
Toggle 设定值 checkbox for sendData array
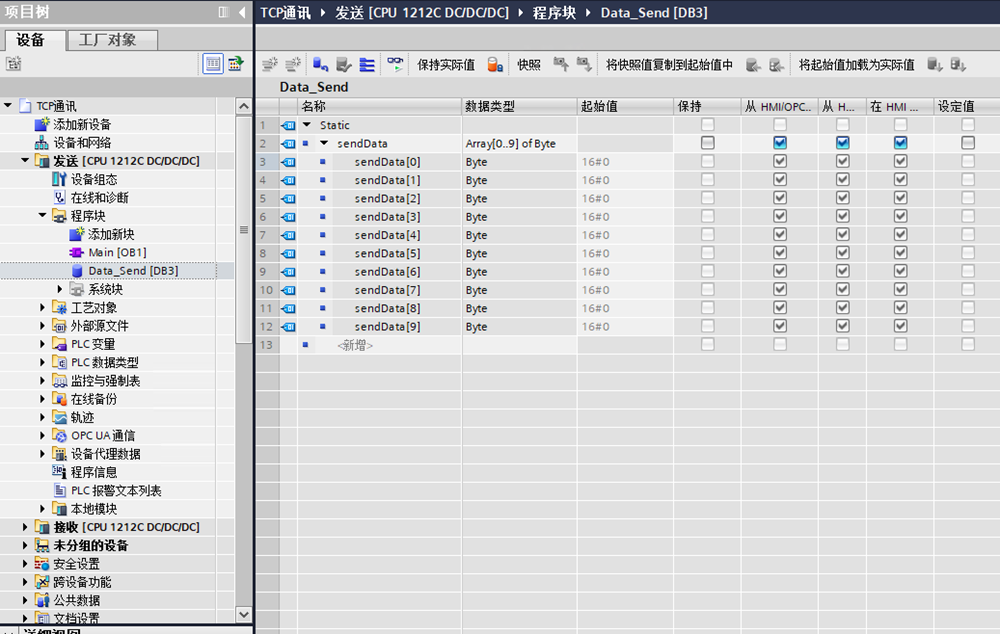tap(967, 143)
